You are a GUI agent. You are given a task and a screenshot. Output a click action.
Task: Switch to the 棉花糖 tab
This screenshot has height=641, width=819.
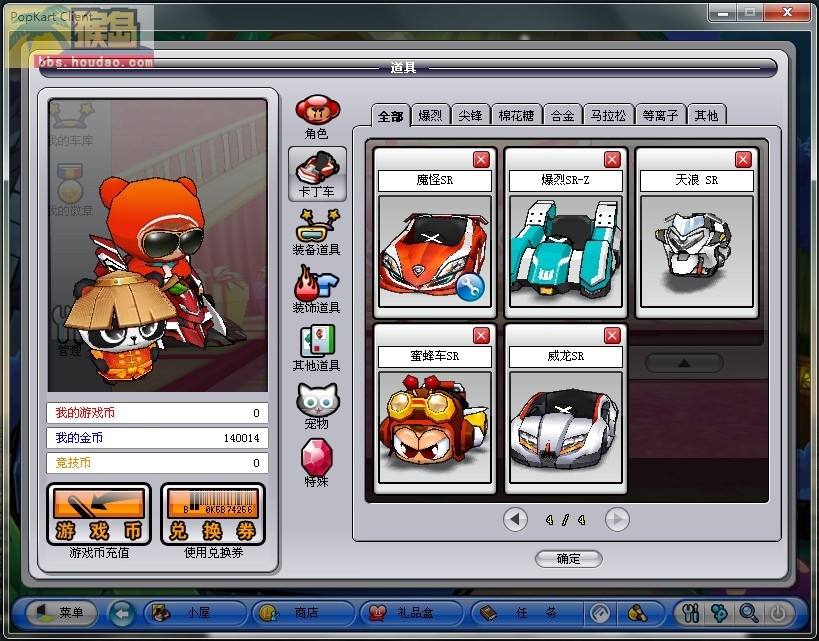[x=517, y=115]
